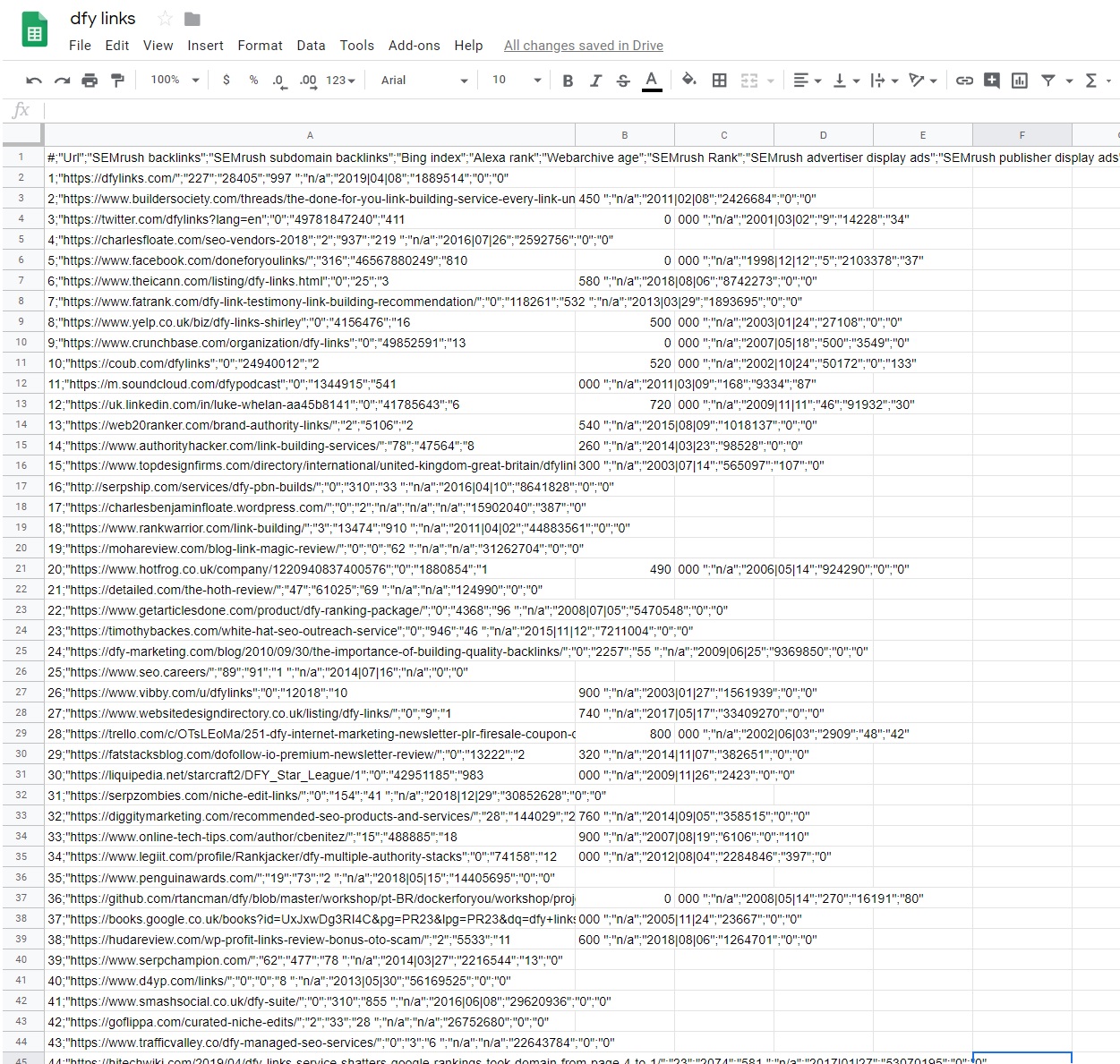The width and height of the screenshot is (1120, 1064).
Task: Click header cell starting with #;"Url"
Action: (x=309, y=157)
